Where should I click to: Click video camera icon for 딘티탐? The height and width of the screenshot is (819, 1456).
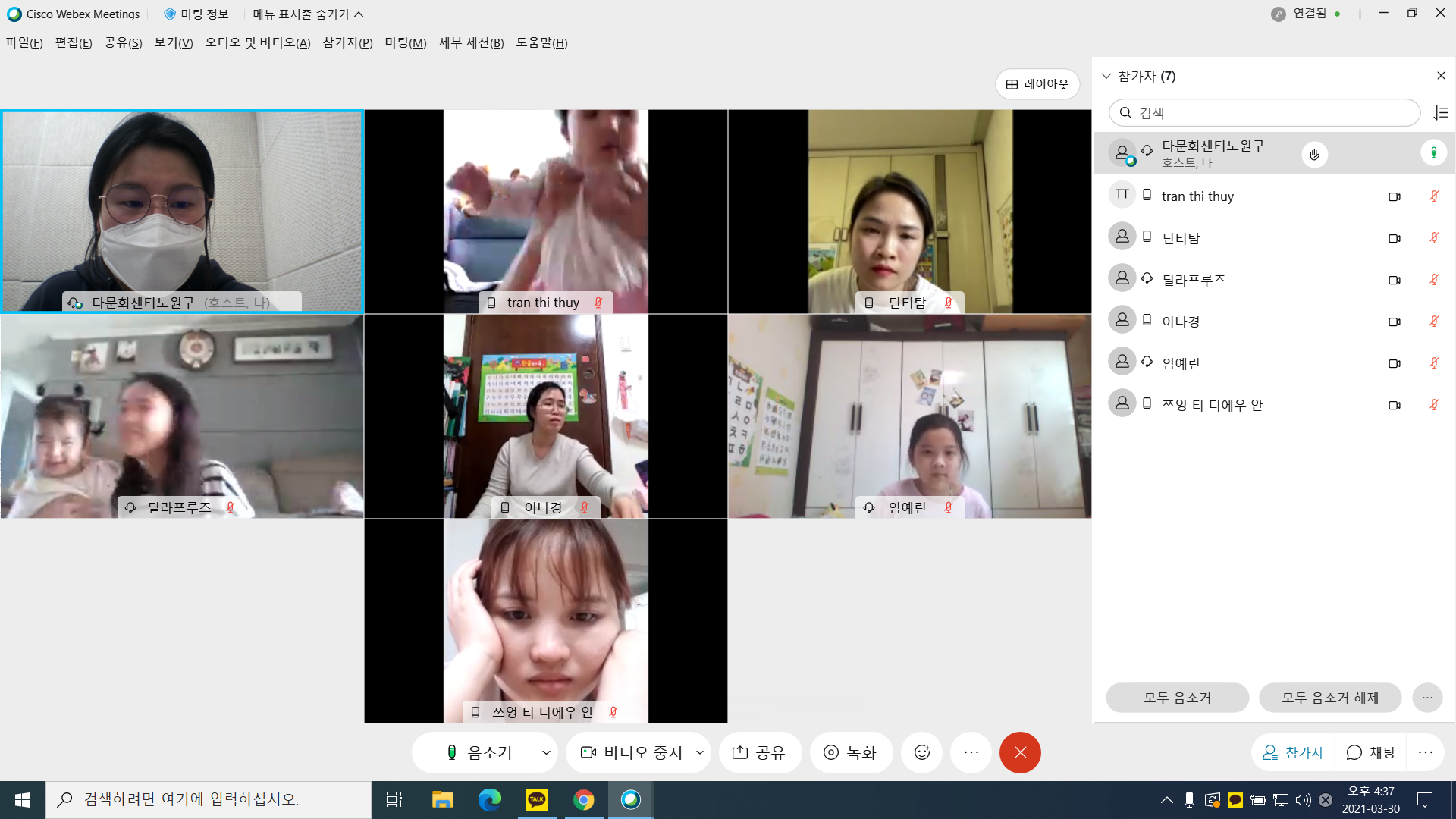pyautogui.click(x=1394, y=238)
